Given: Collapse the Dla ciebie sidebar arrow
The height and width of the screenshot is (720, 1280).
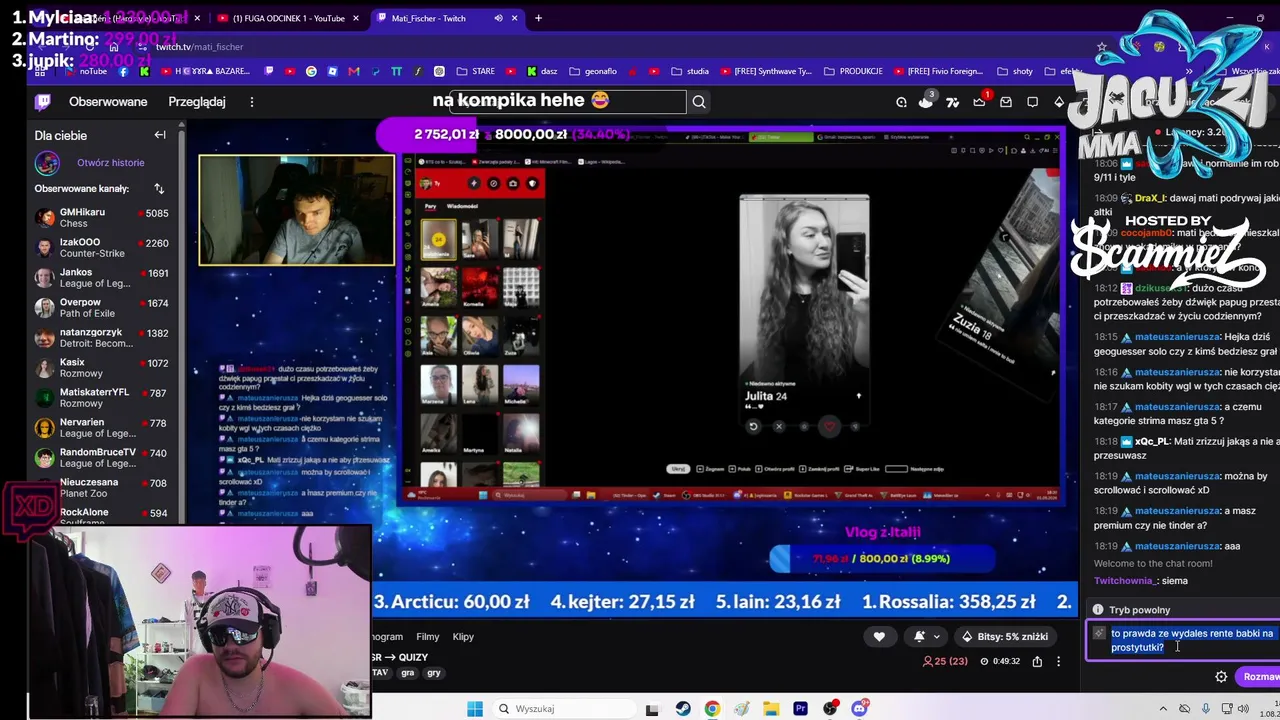Looking at the screenshot, I should 160,135.
